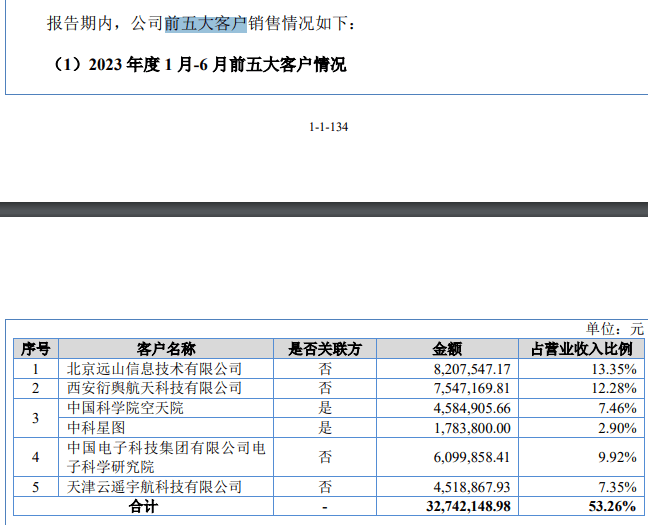Click 是 in the 中科星图 row

[325, 428]
